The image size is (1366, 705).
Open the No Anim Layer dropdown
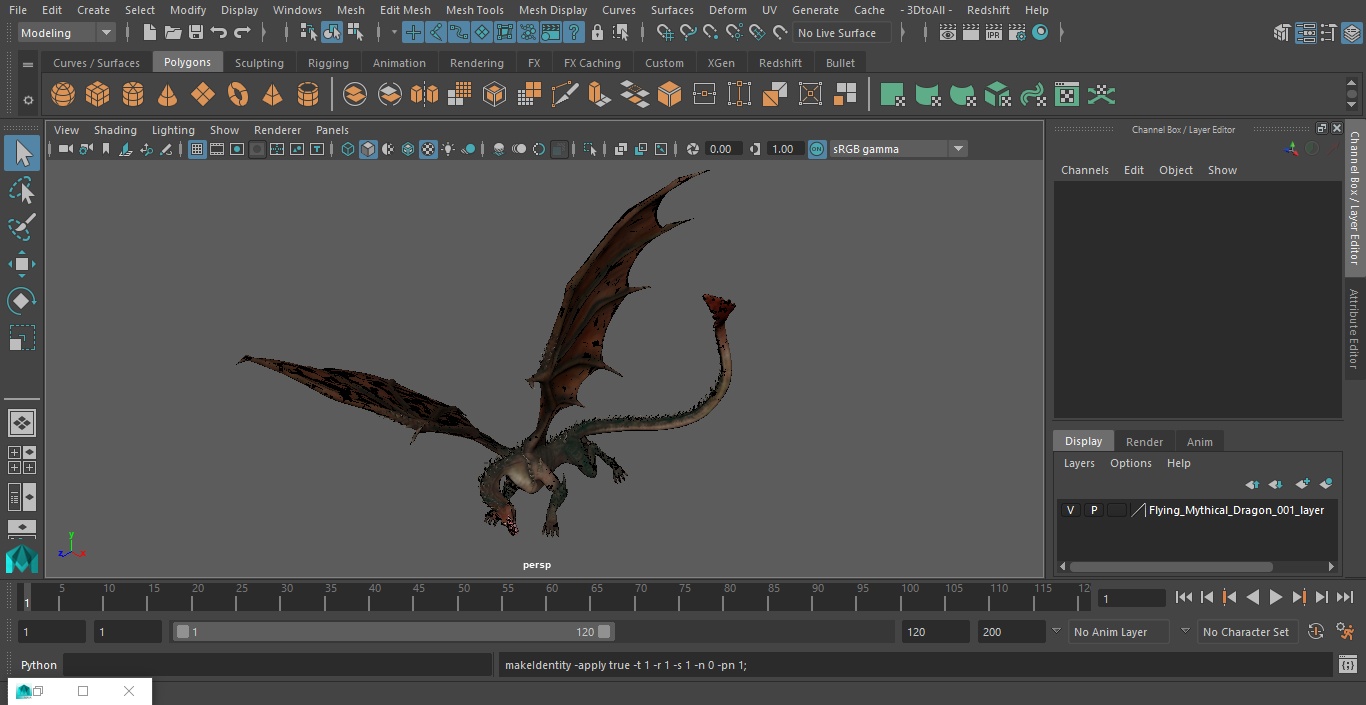coord(1120,632)
